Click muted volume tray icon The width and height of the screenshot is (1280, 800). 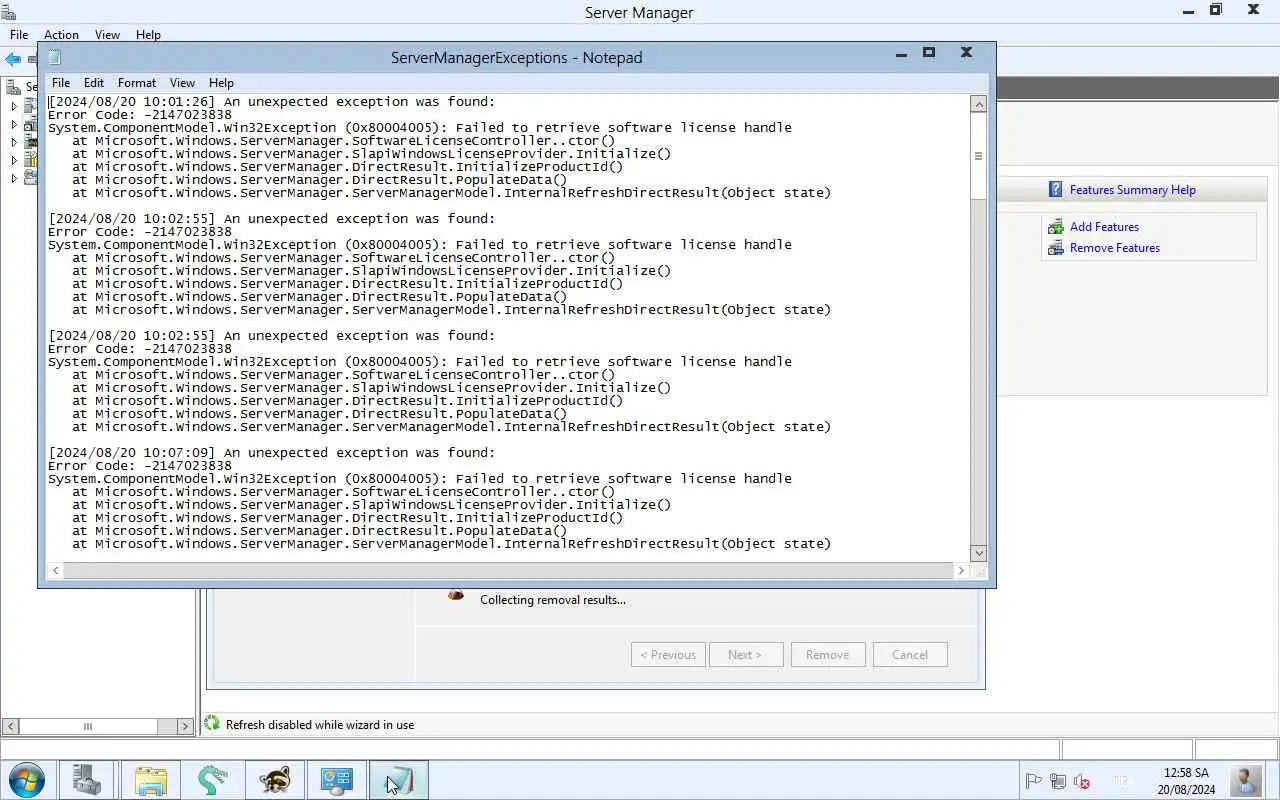click(x=1081, y=781)
